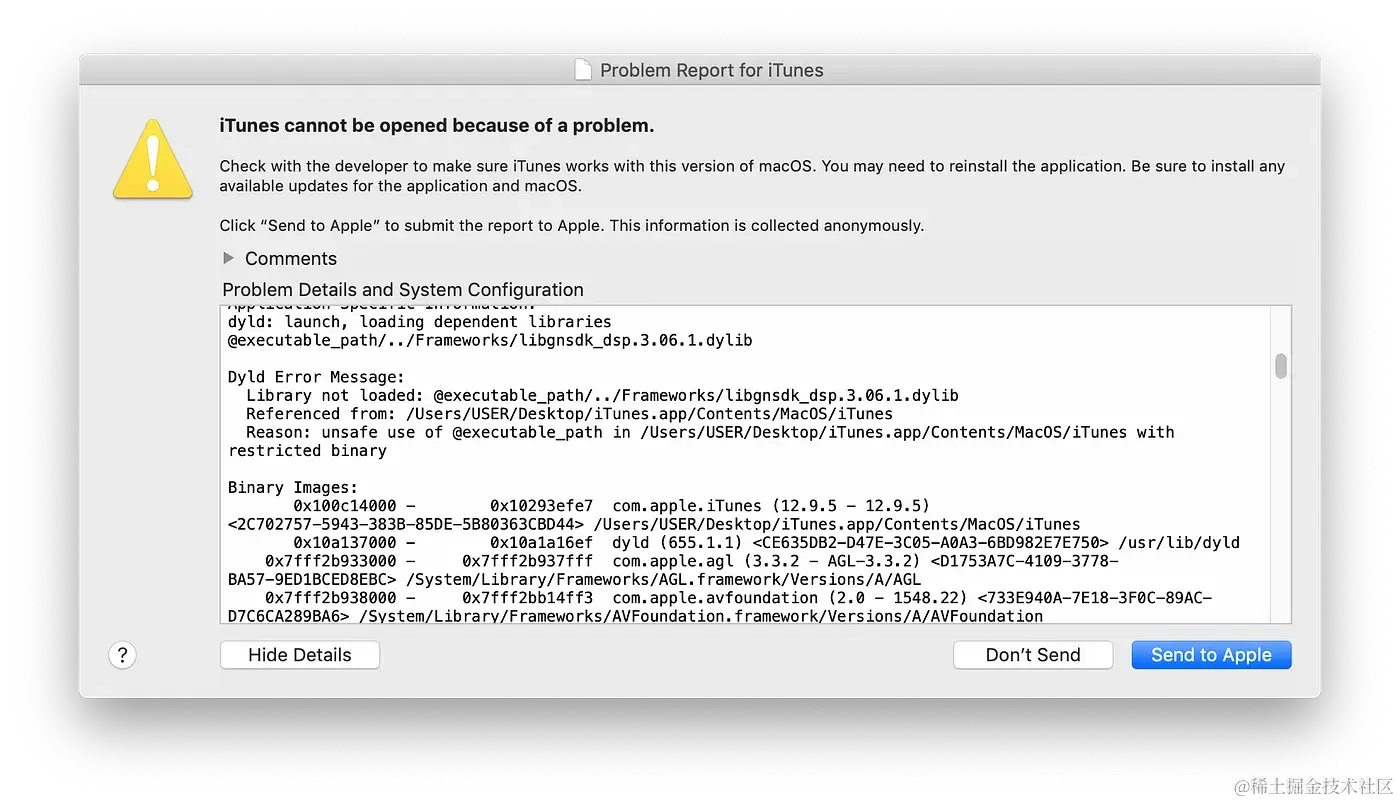Click the AGL.framework/Versions/A/AGL path line
The height and width of the screenshot is (803, 1400).
(x=574, y=579)
